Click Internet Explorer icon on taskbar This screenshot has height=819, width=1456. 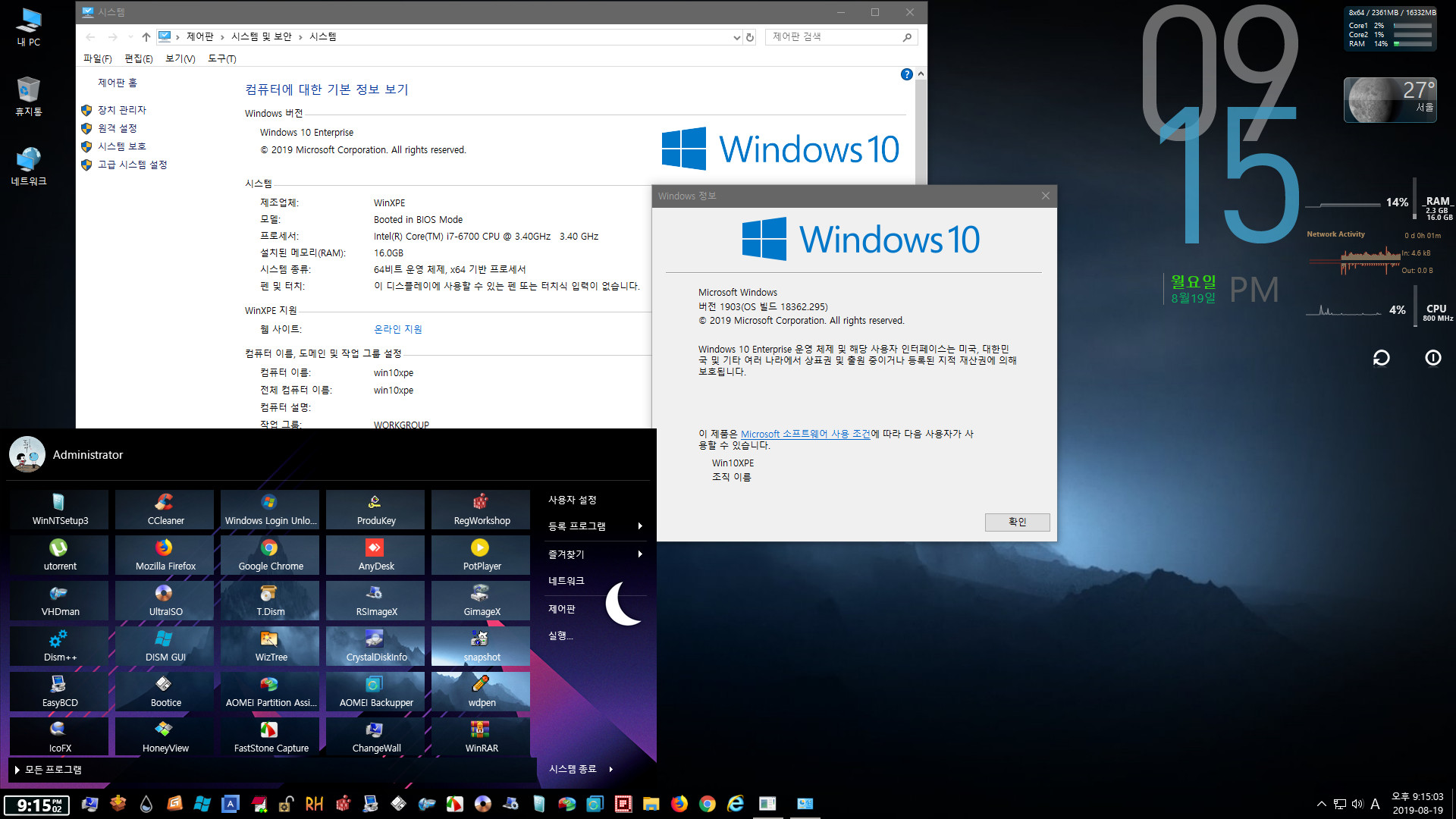click(736, 804)
